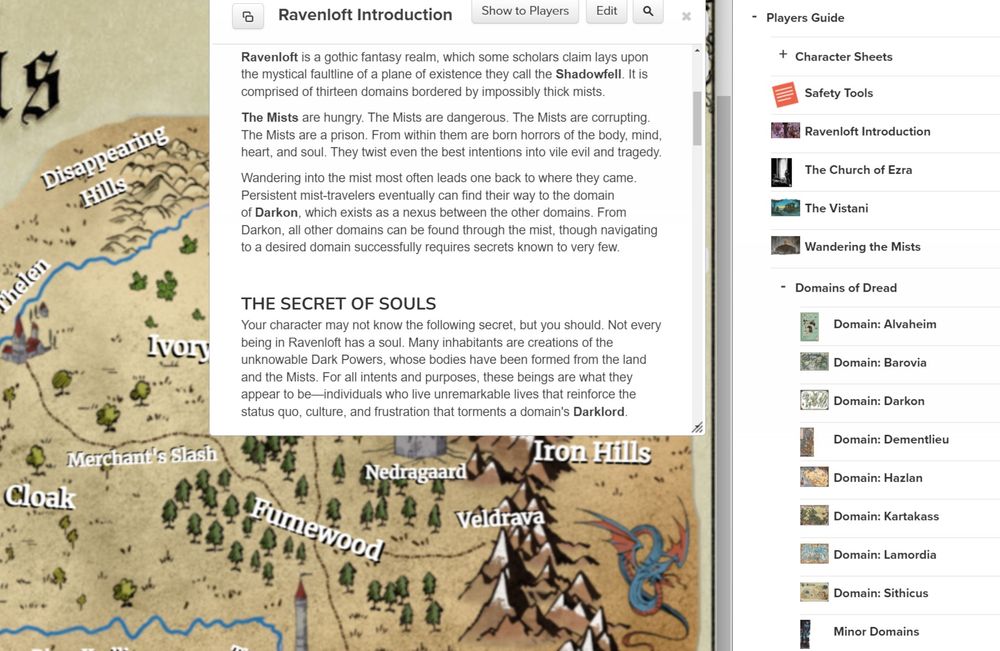
Task: Collapse the Domains of Dread folder
Action: pos(783,287)
